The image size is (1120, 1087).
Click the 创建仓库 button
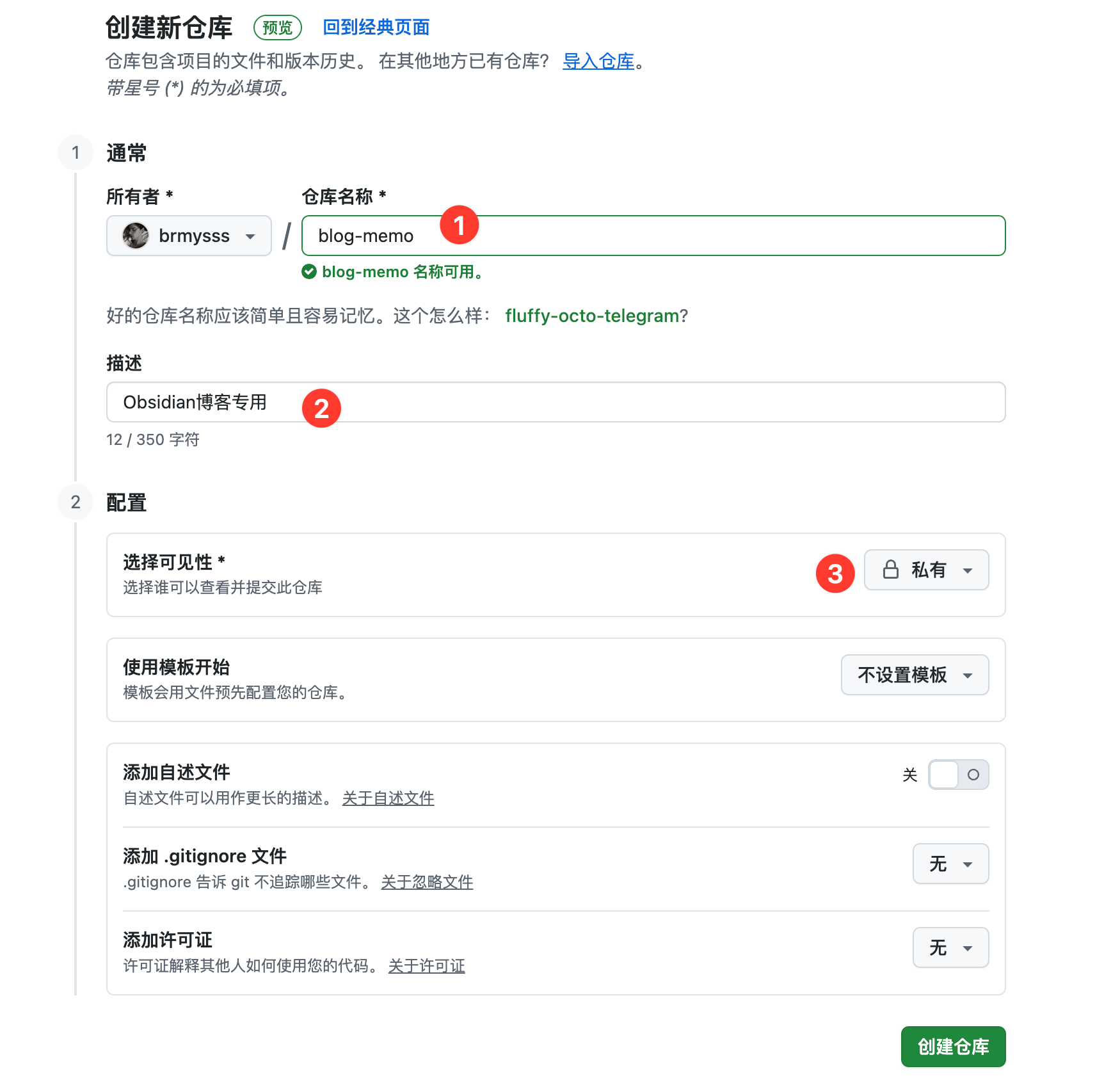953,1047
